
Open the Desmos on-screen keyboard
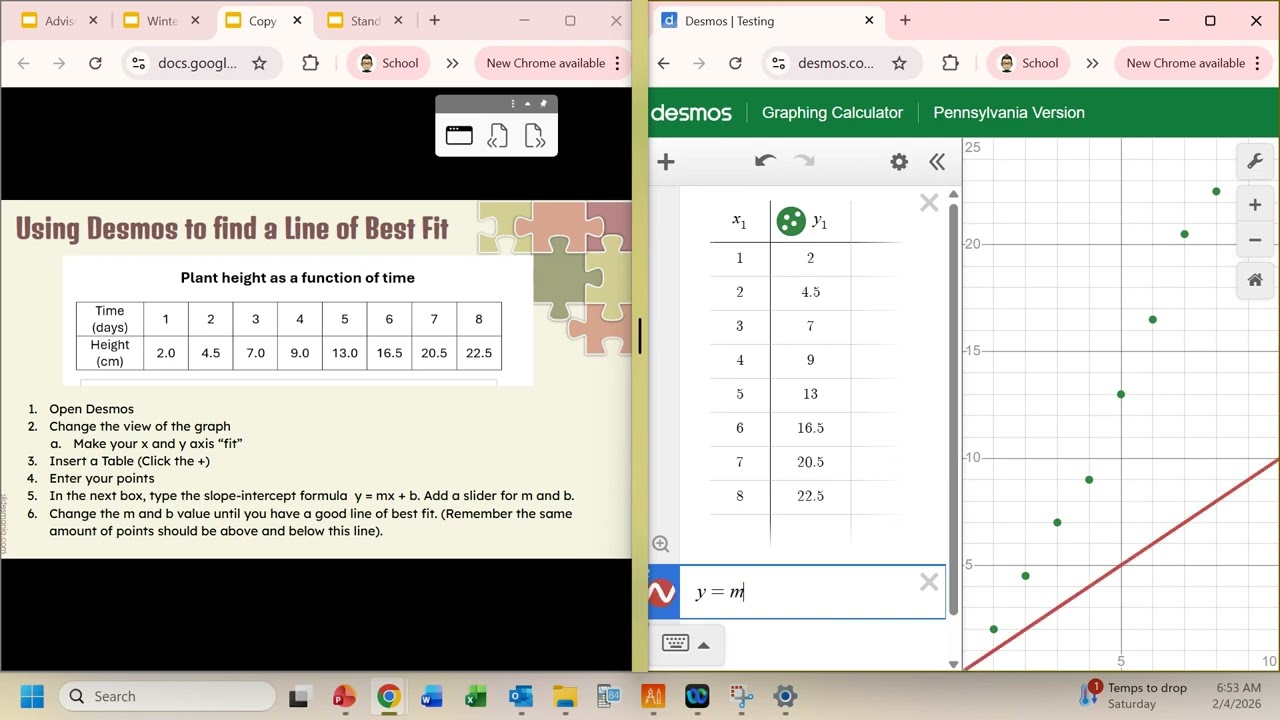pyautogui.click(x=675, y=643)
